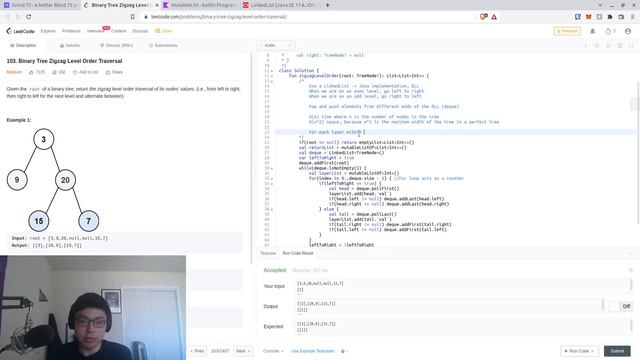The width and height of the screenshot is (640, 360).
Task: Open the notifications bell
Action: tap(593, 31)
